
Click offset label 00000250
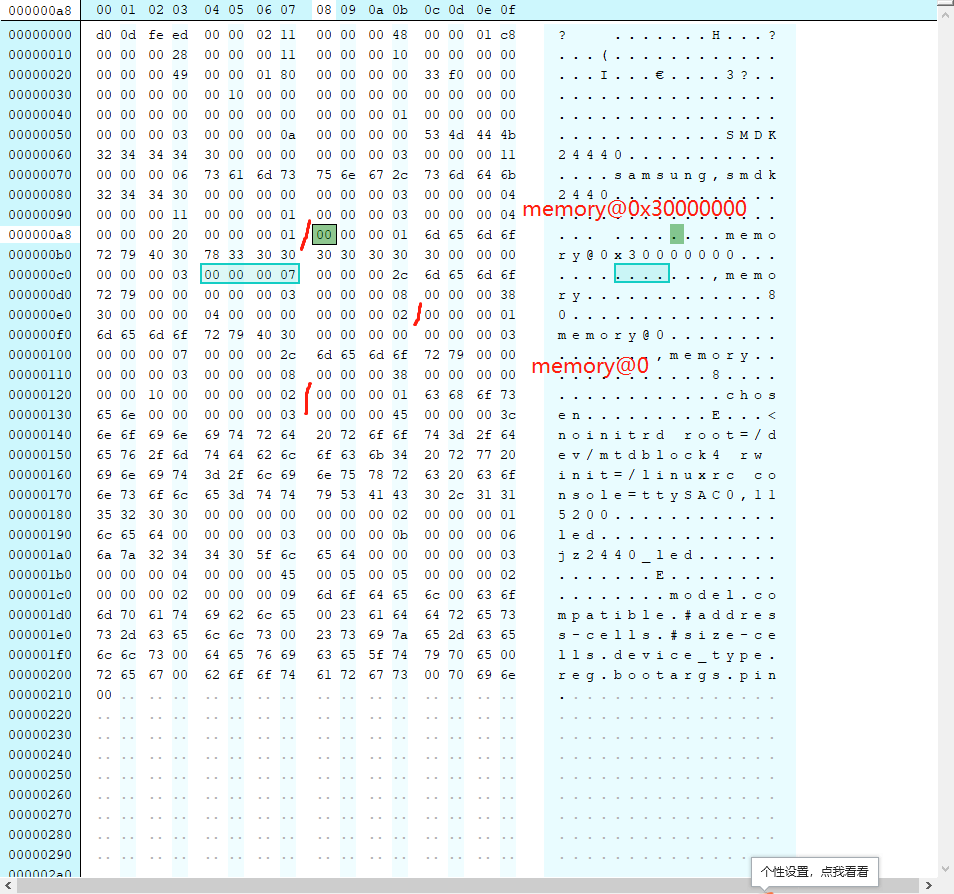40,775
